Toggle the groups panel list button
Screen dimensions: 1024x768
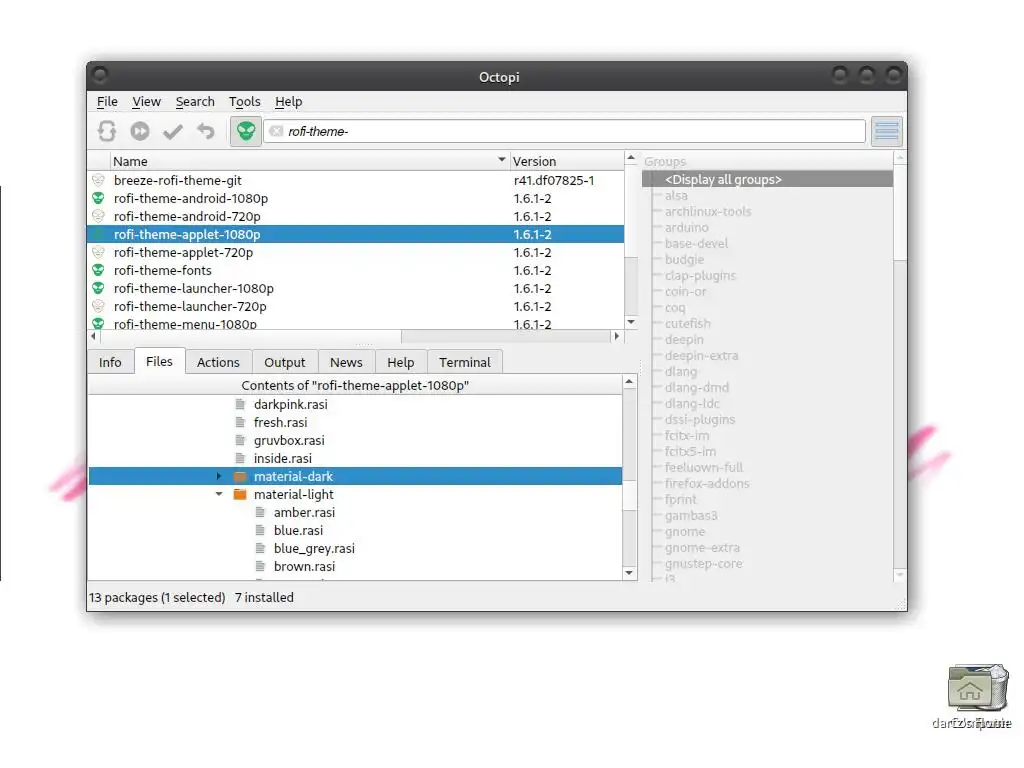point(887,131)
